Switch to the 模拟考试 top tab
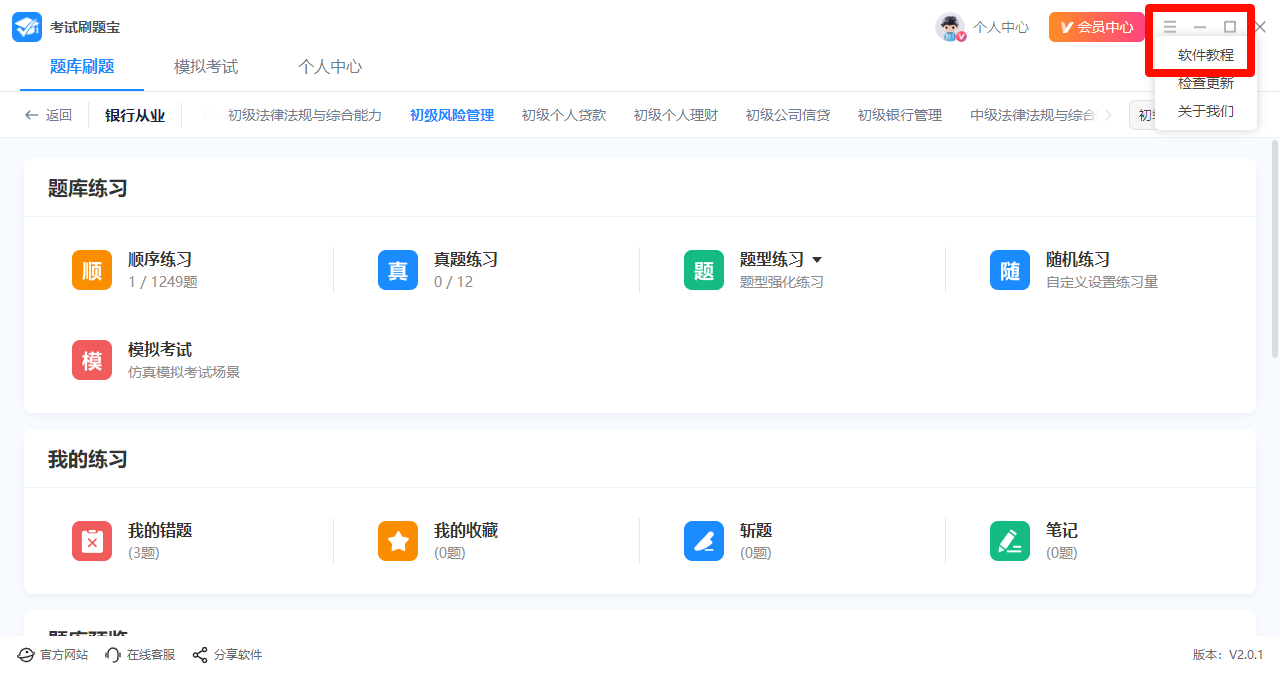Image resolution: width=1280 pixels, height=674 pixels. tap(206, 67)
